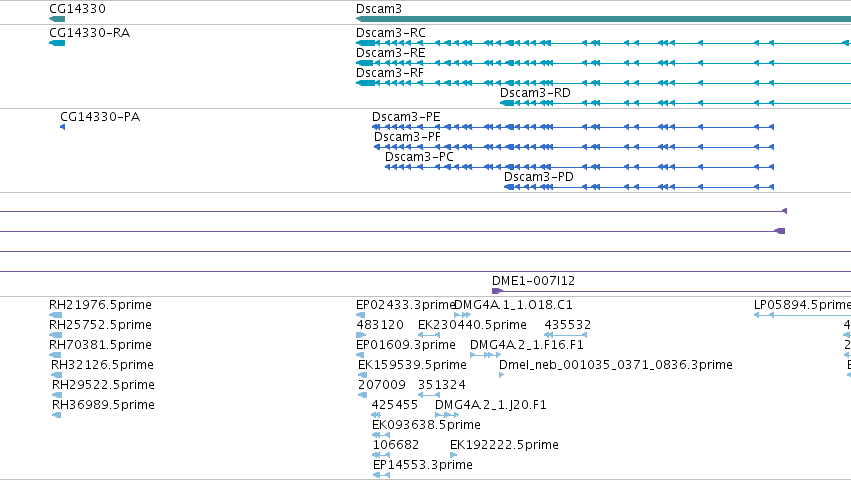
Task: Select the 207009 feature label
Action: tap(382, 385)
